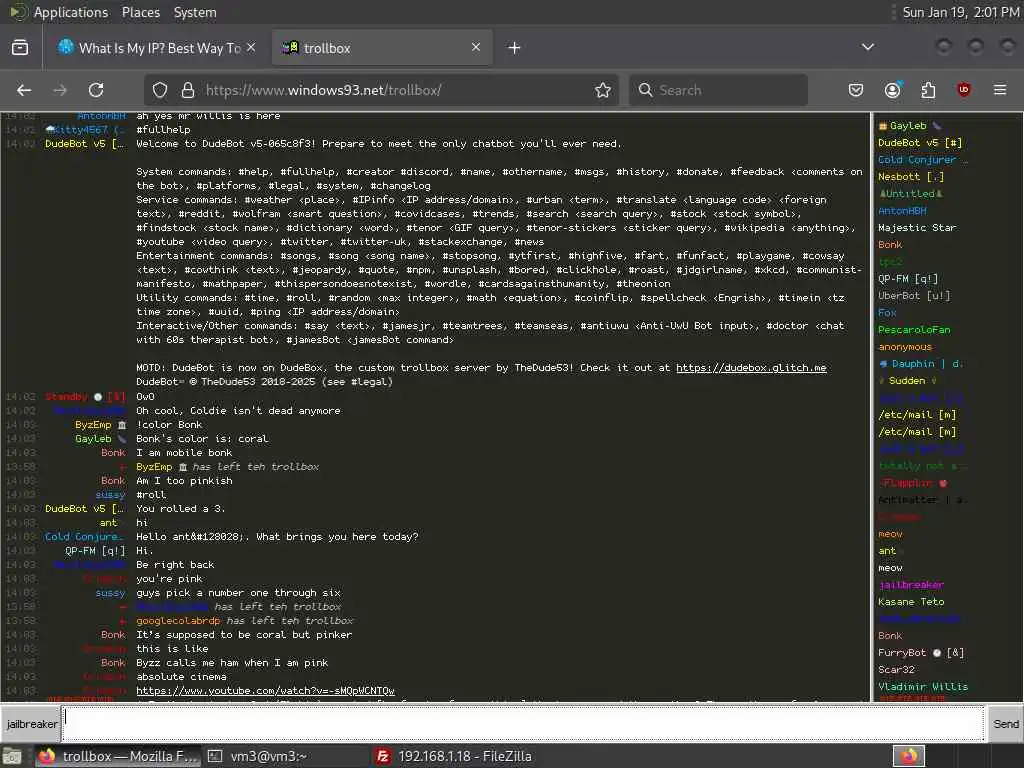Click the jailbreaker nickname button

coord(31,724)
